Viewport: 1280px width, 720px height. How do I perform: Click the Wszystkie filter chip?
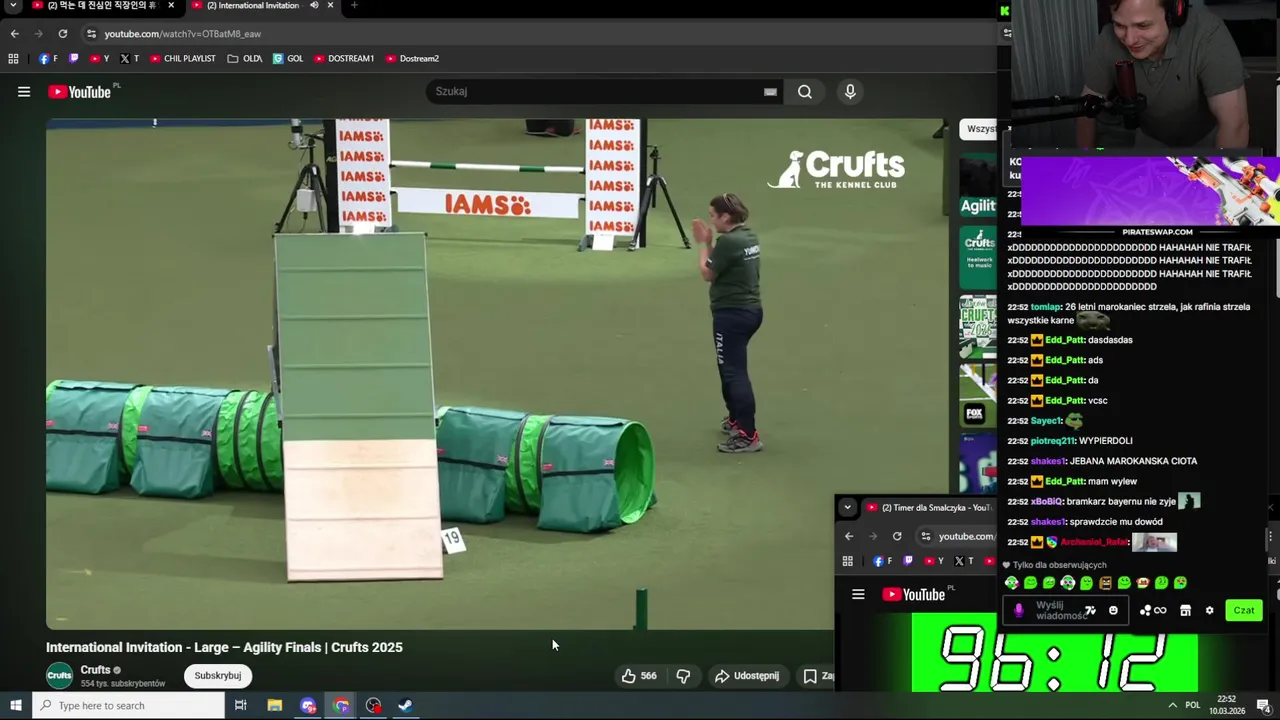pos(980,129)
